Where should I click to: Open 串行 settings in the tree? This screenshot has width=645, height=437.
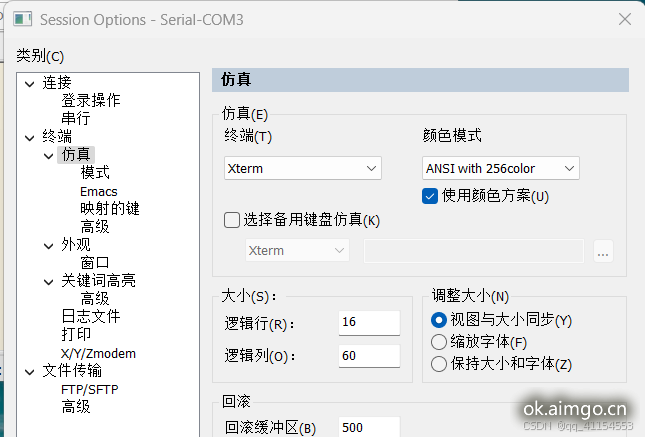tap(75, 118)
